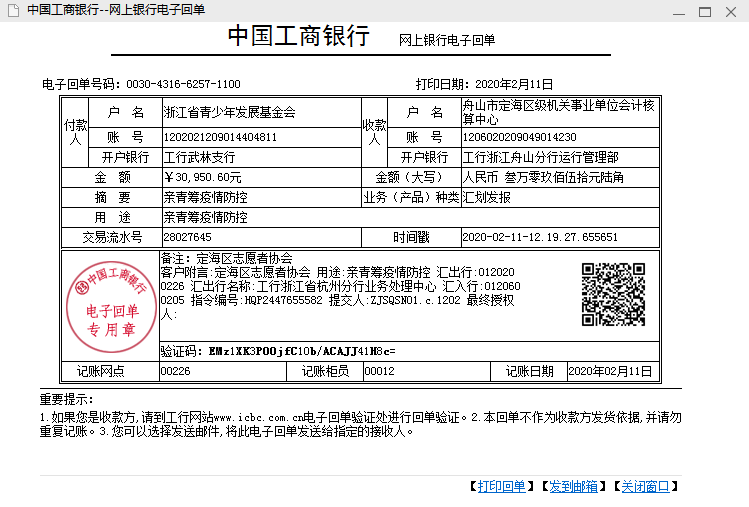
Task: Click 亲青筹疫情防控 in the 摘要 row
Action: tap(205, 197)
